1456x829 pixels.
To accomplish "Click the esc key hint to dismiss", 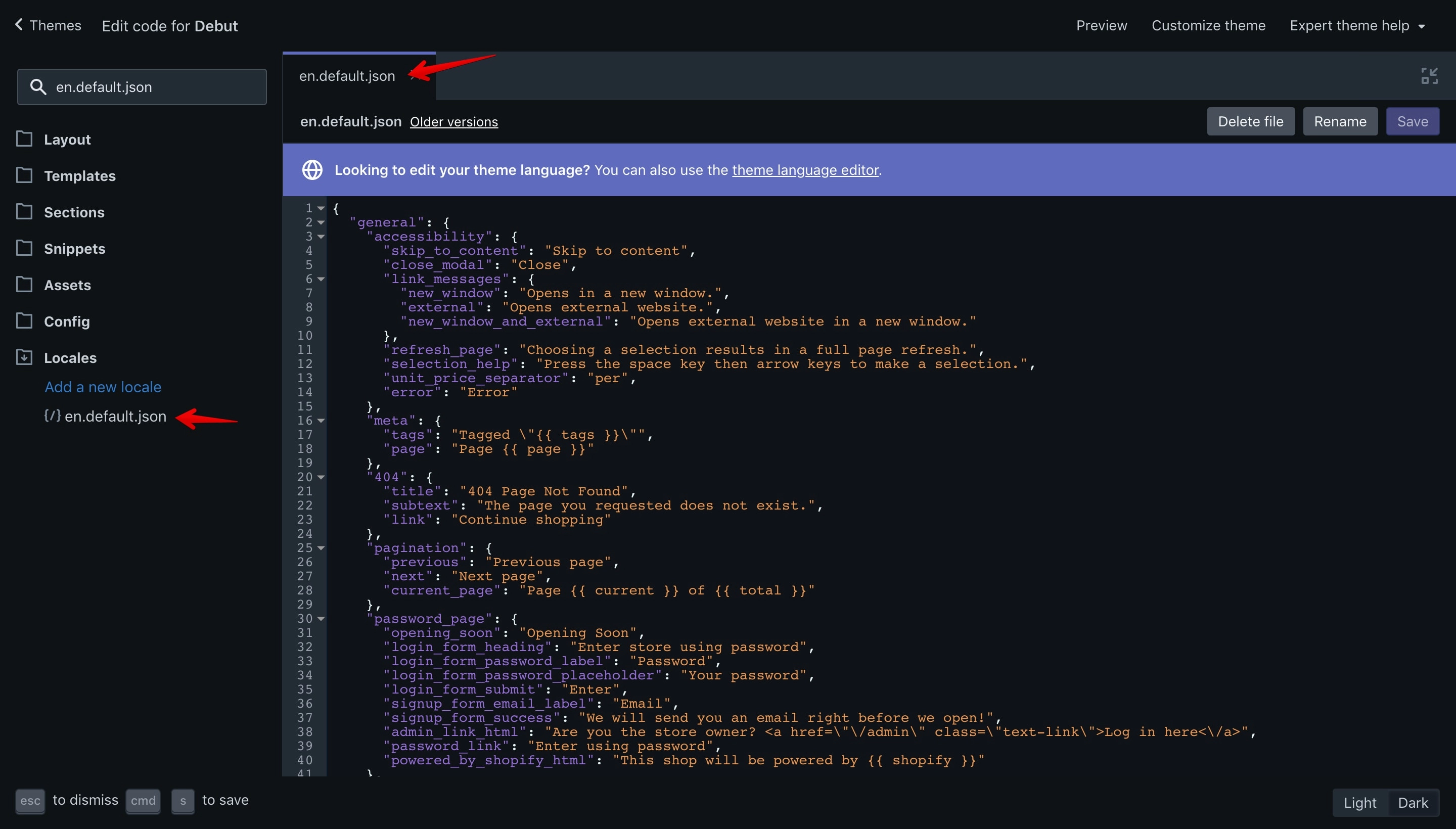I will (30, 801).
